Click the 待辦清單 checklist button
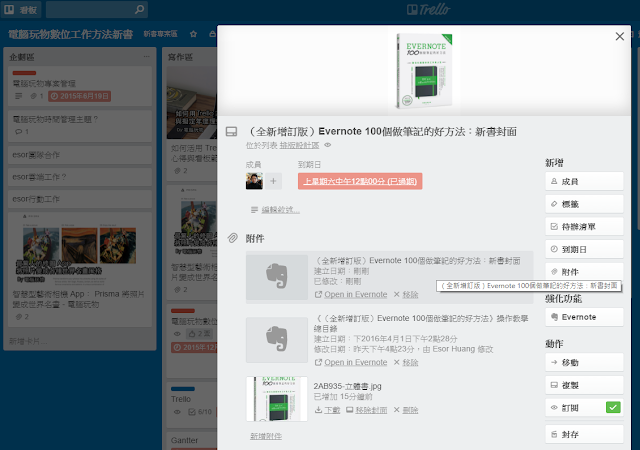 pos(584,227)
